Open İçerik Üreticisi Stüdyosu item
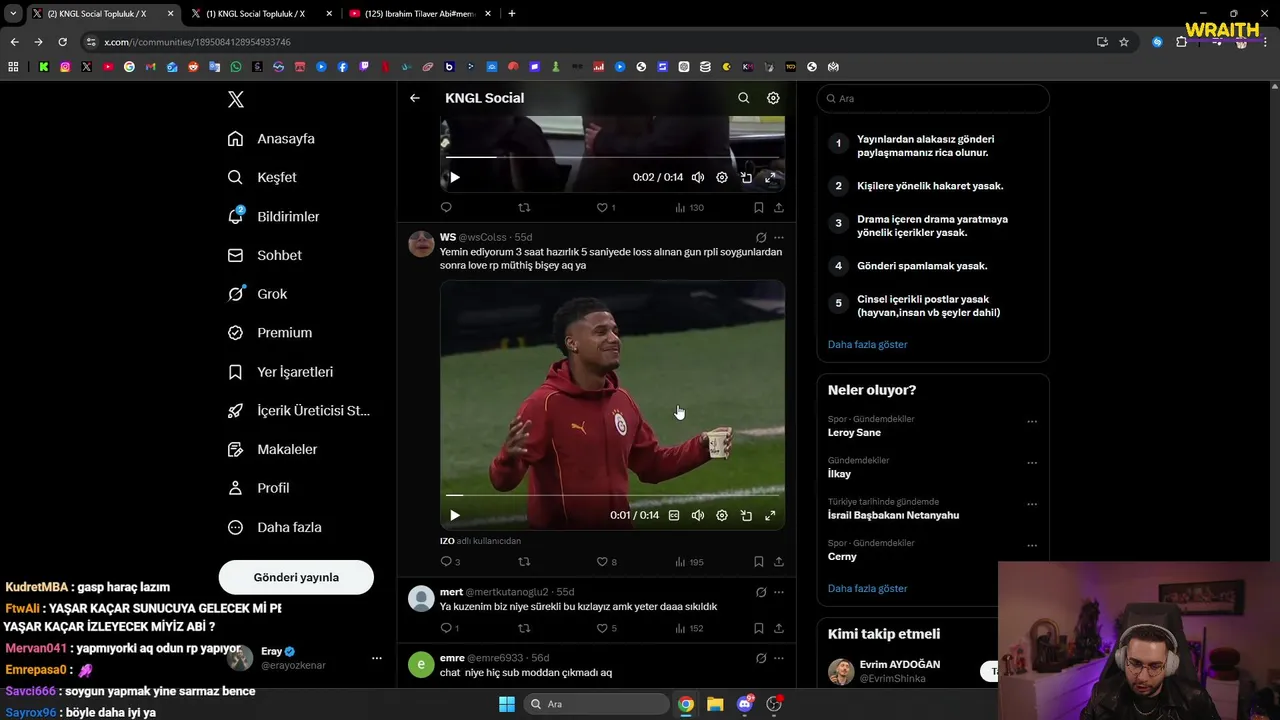The image size is (1280, 720). pyautogui.click(x=298, y=411)
